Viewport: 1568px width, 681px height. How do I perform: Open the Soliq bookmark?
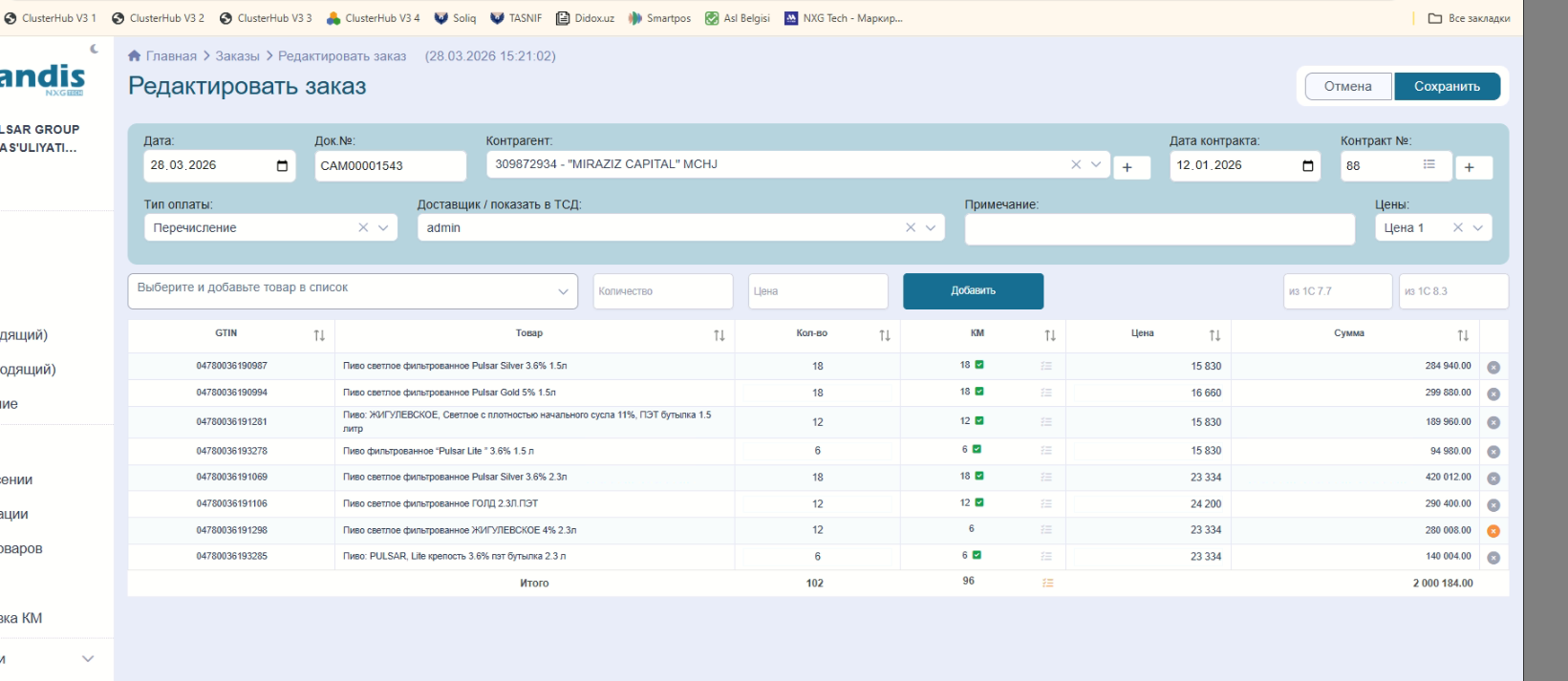455,18
